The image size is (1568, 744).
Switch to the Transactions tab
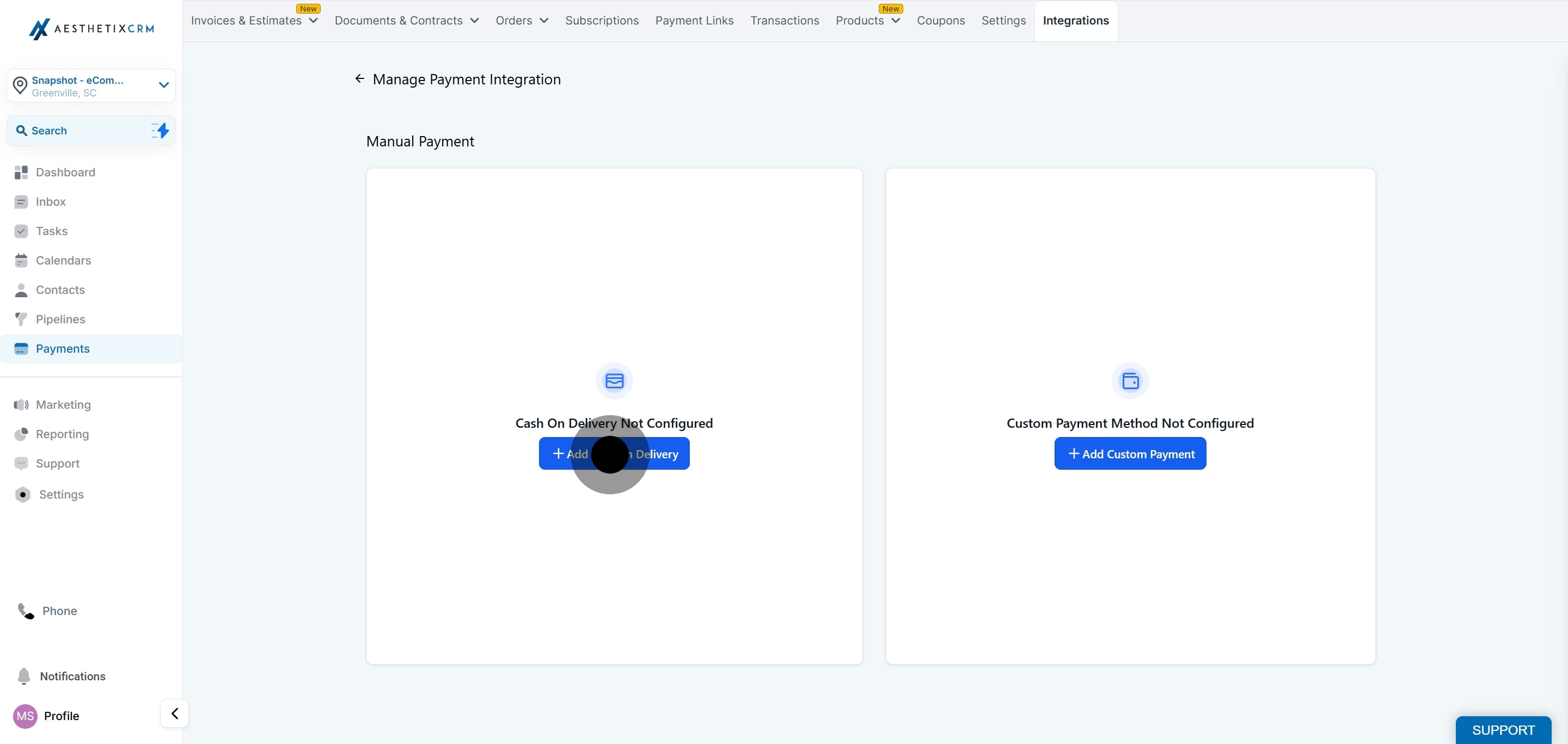point(784,21)
